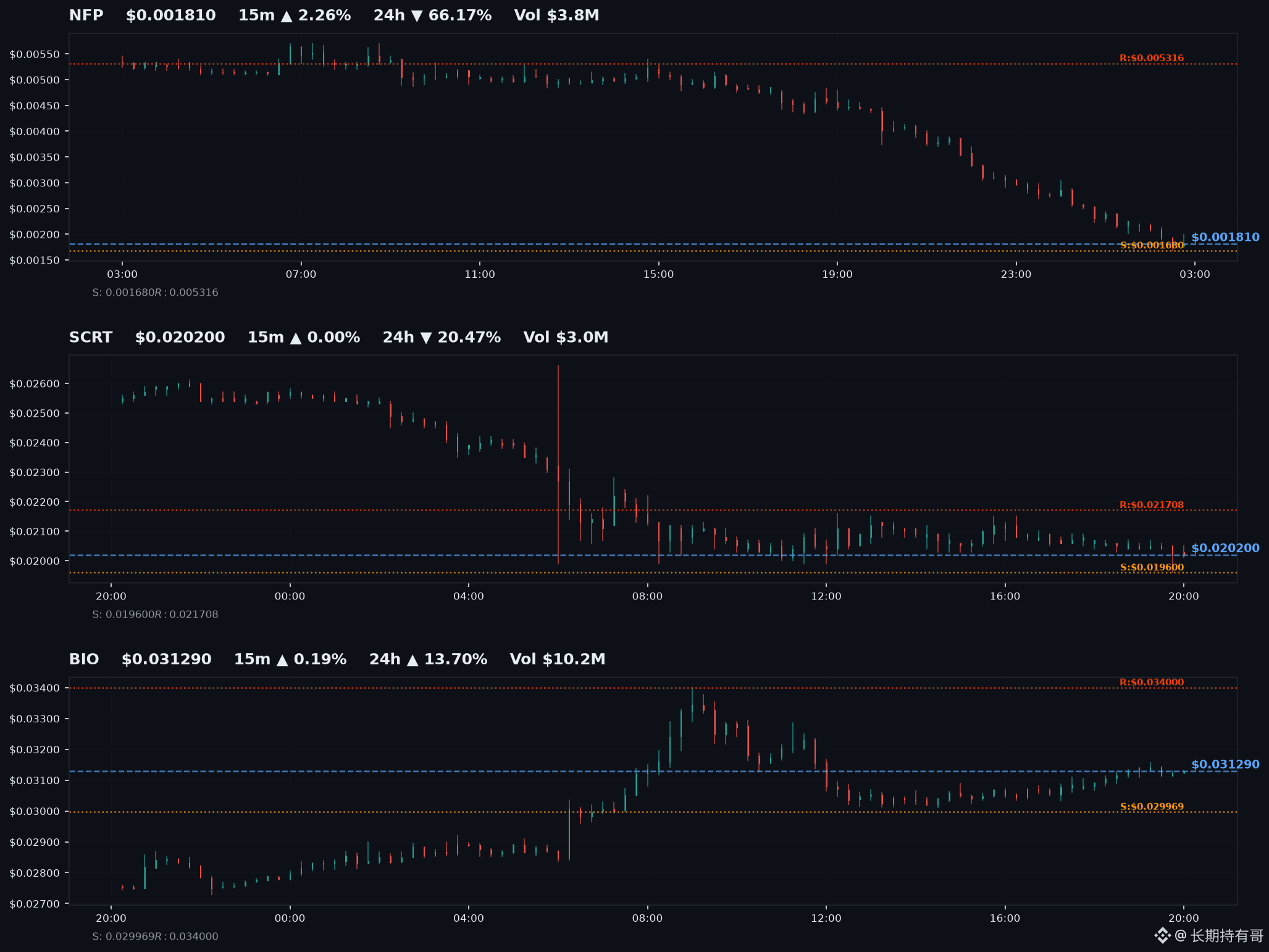Click NFP support label S:$0.001680
The height and width of the screenshot is (952, 1269).
tap(1152, 245)
